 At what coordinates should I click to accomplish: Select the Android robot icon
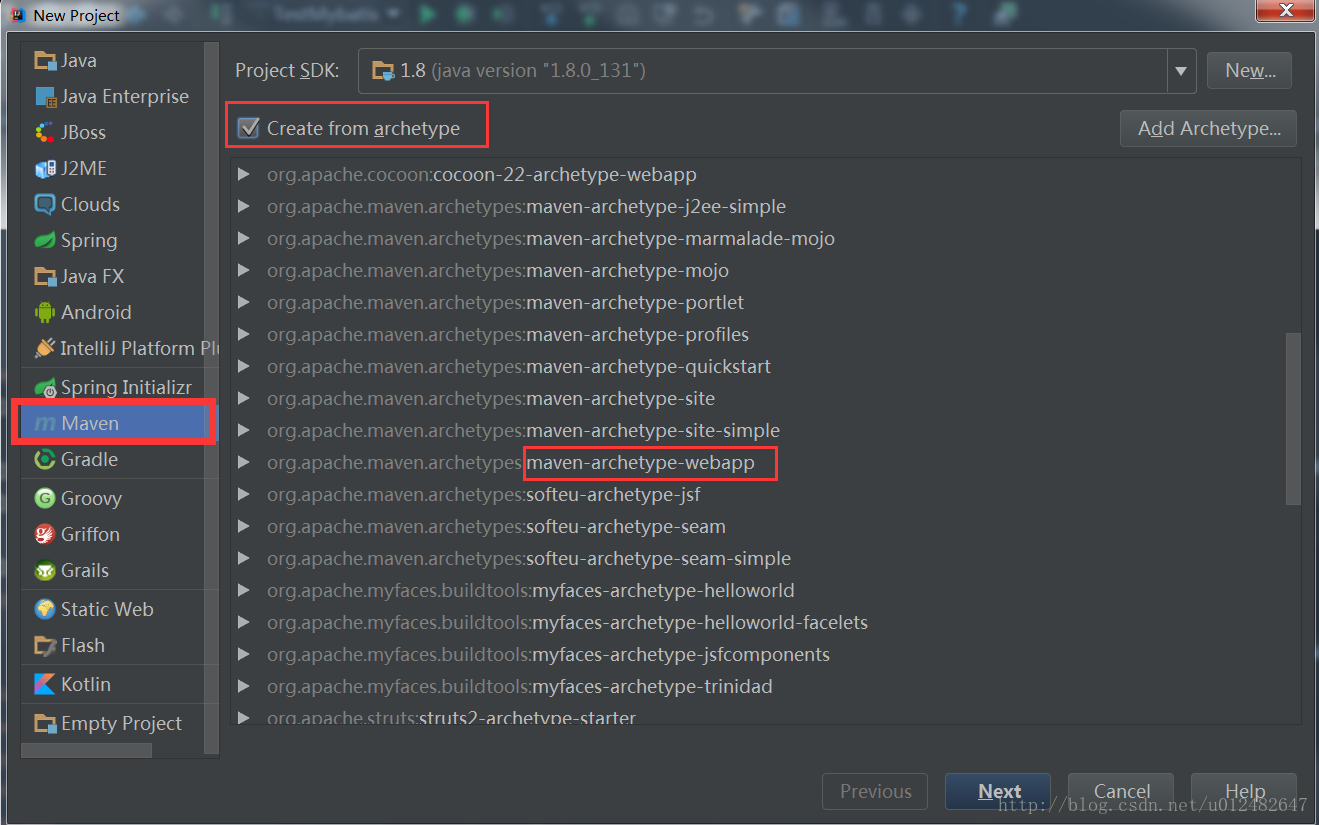(45, 313)
